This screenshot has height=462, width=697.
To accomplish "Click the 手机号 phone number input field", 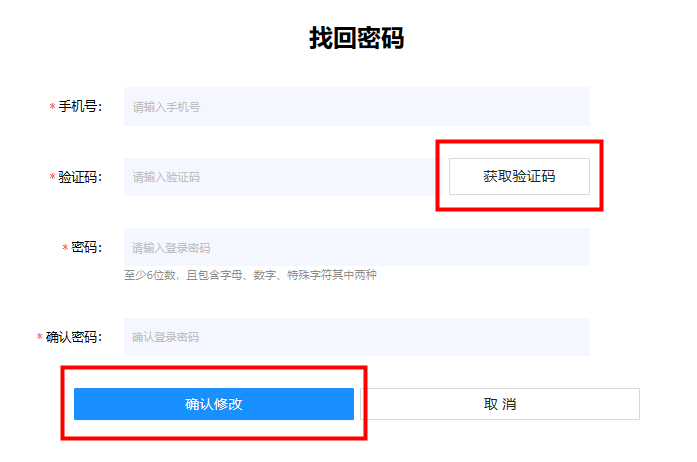I will (357, 107).
